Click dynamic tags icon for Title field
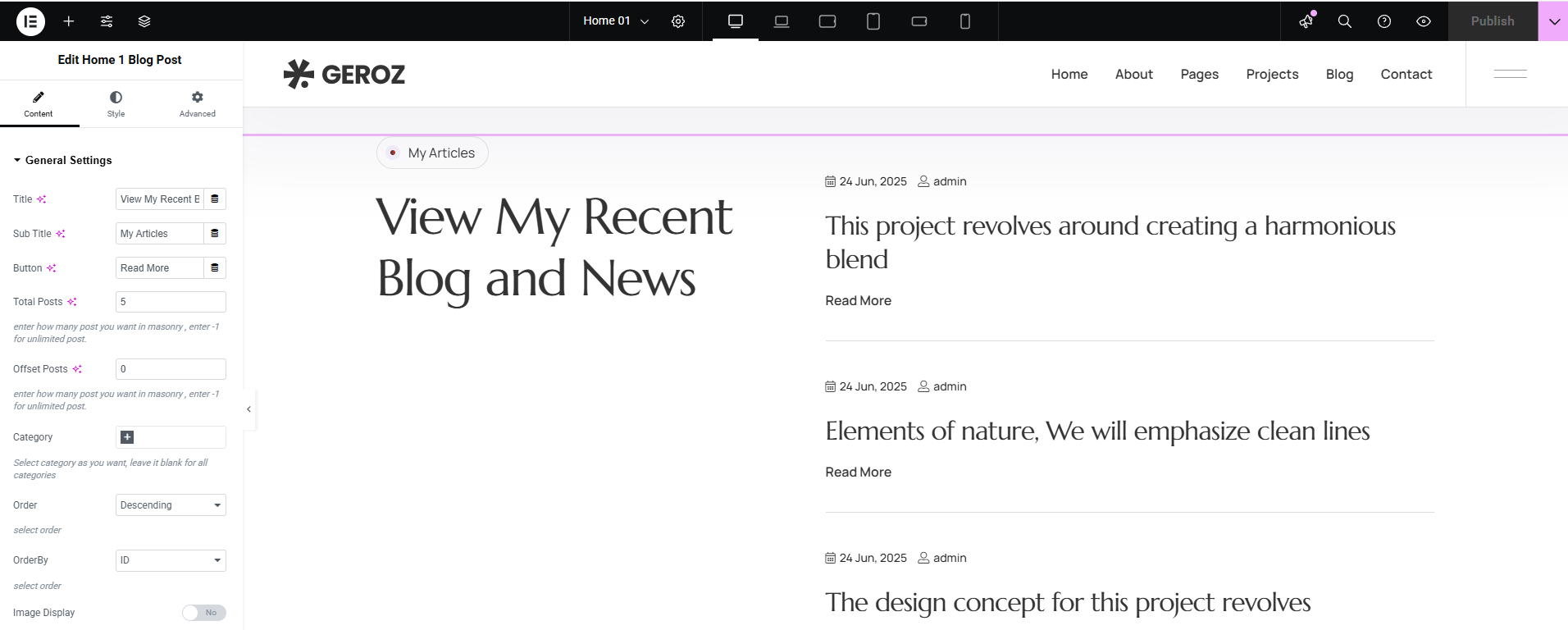This screenshot has height=630, width=1568. 215,199
